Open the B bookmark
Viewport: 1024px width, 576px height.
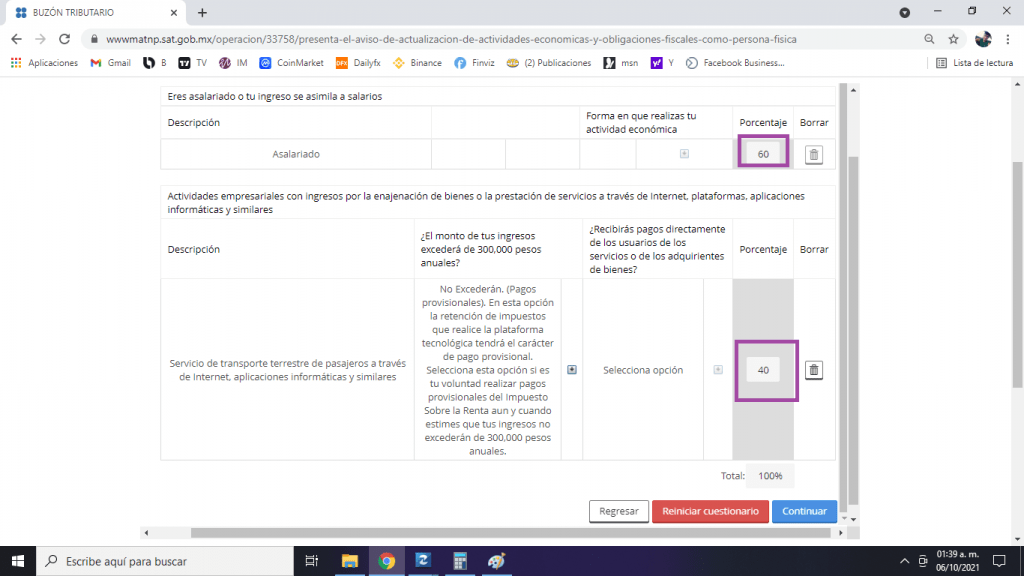155,63
